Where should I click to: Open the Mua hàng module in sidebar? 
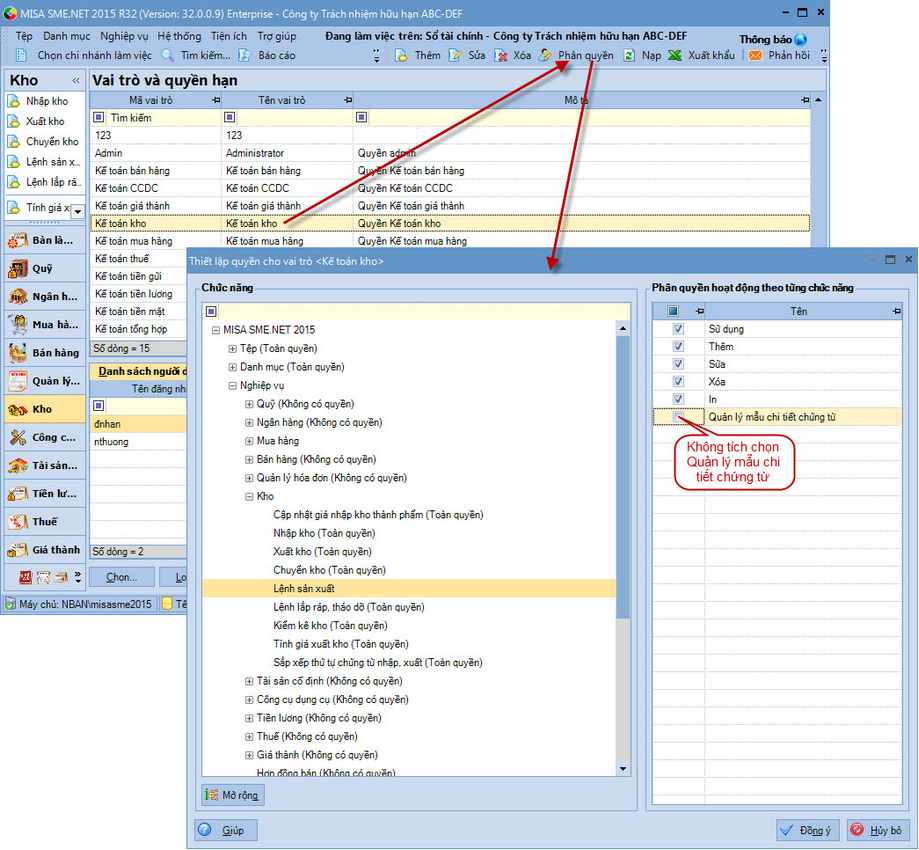(x=45, y=325)
